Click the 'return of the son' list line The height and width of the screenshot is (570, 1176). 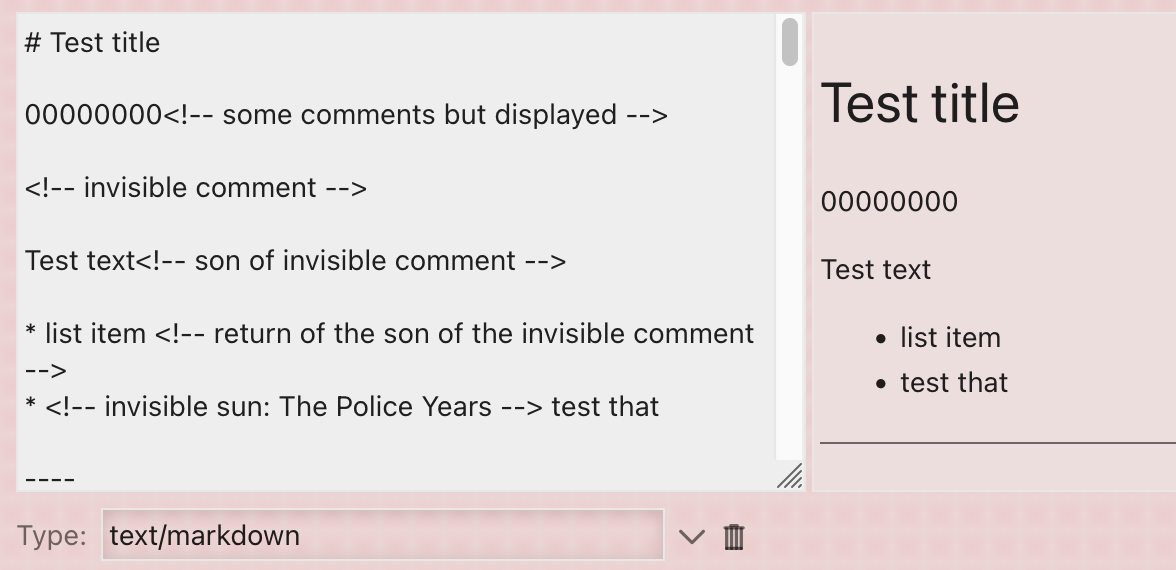coord(389,351)
